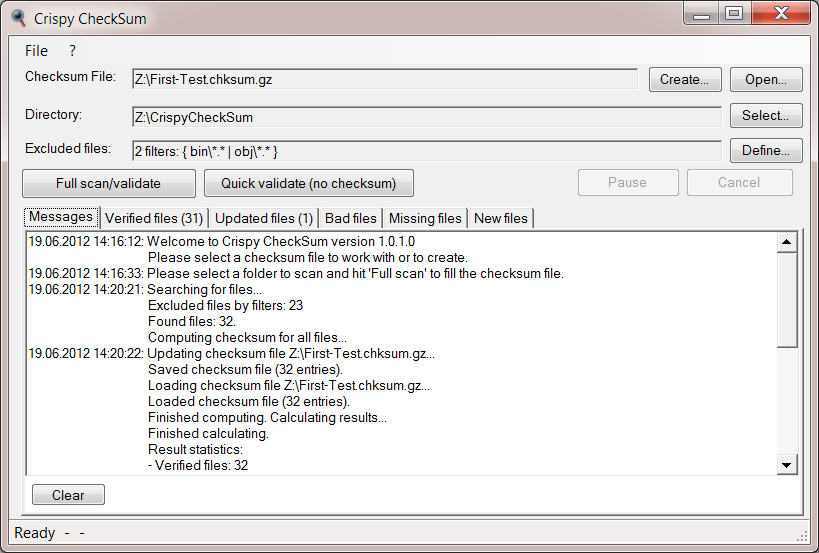819x553 pixels.
Task: Click the Checksum File path field
Action: point(385,79)
